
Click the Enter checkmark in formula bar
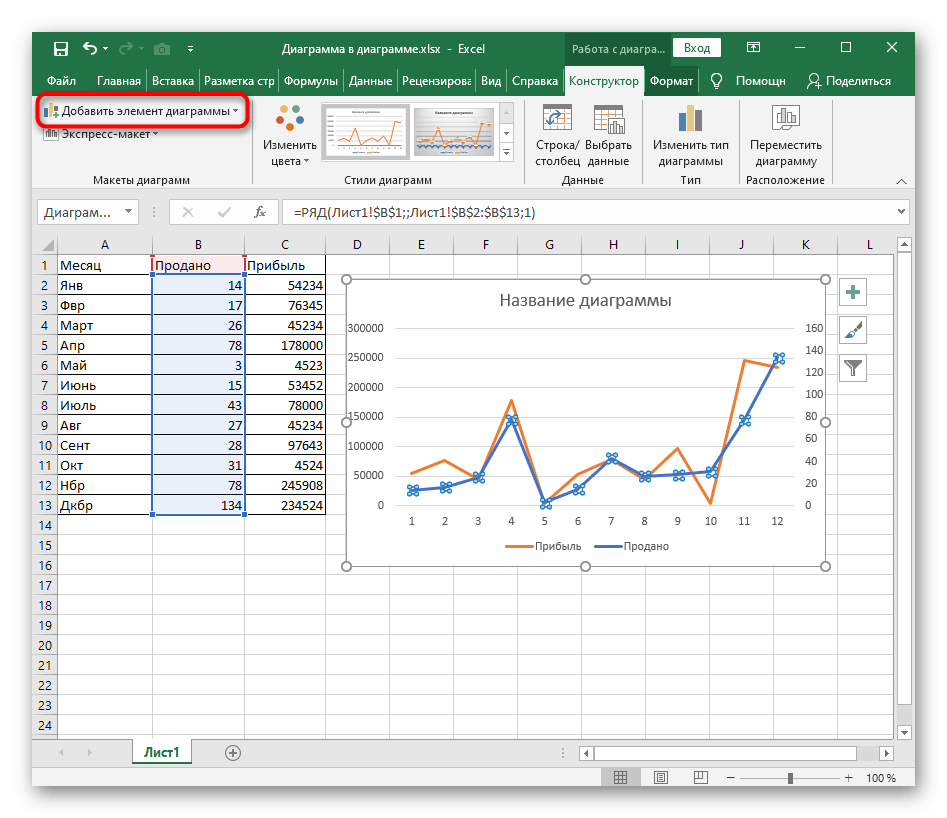click(x=224, y=212)
